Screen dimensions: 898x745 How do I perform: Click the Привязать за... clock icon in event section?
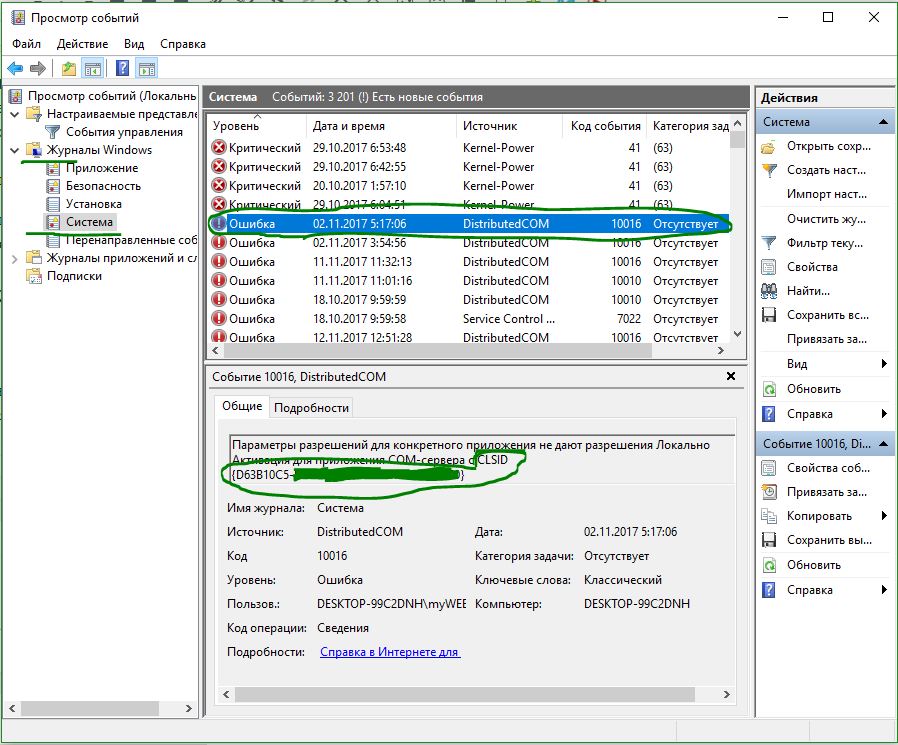coord(769,492)
